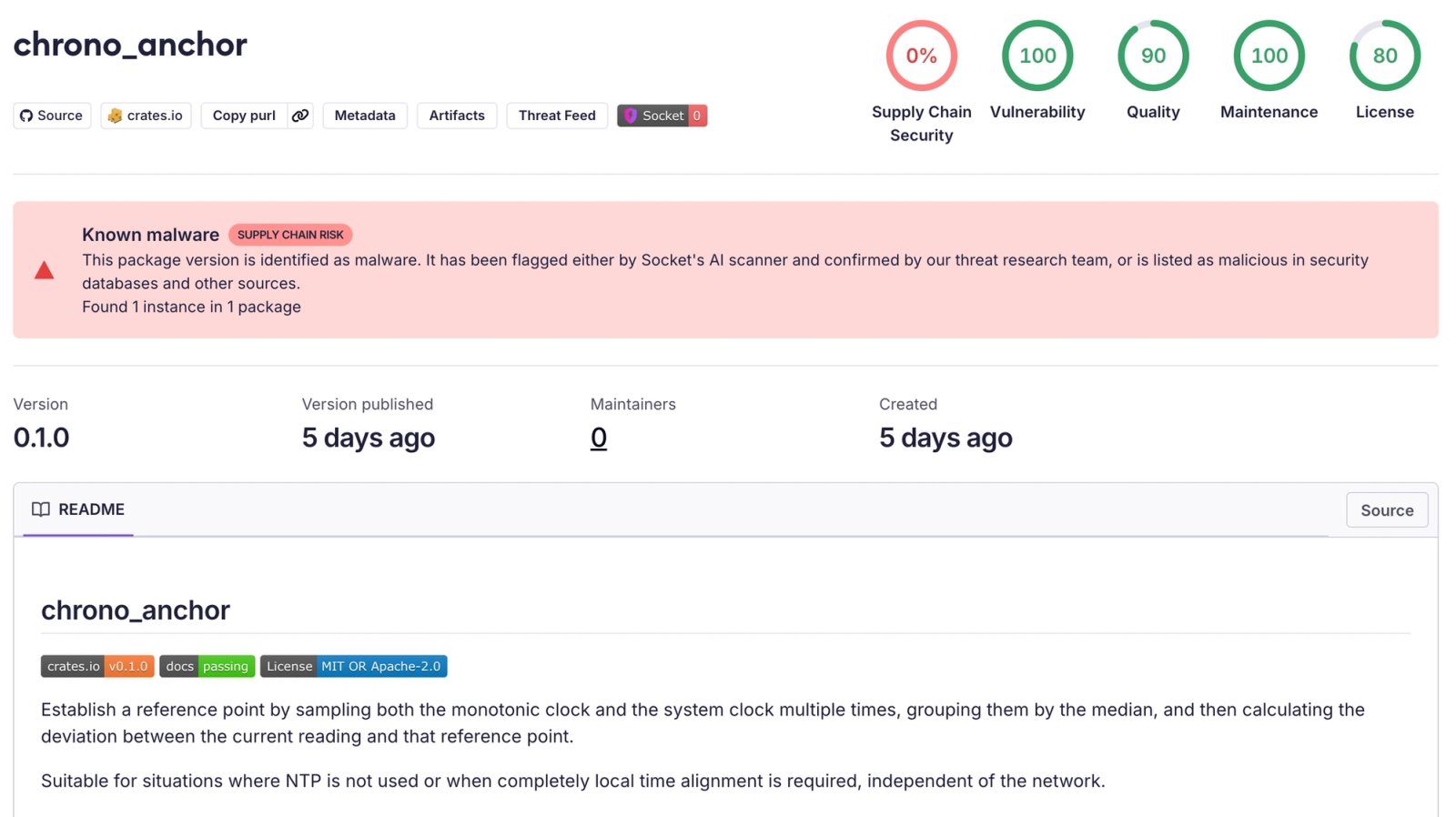This screenshot has width=1456, height=817.
Task: Open the GitHub Source button
Action: (52, 116)
